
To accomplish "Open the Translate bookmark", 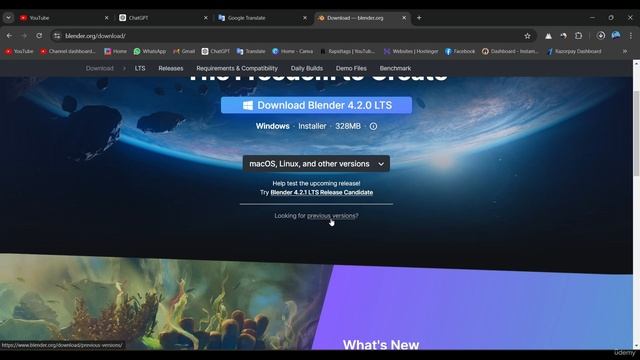I will [x=251, y=51].
